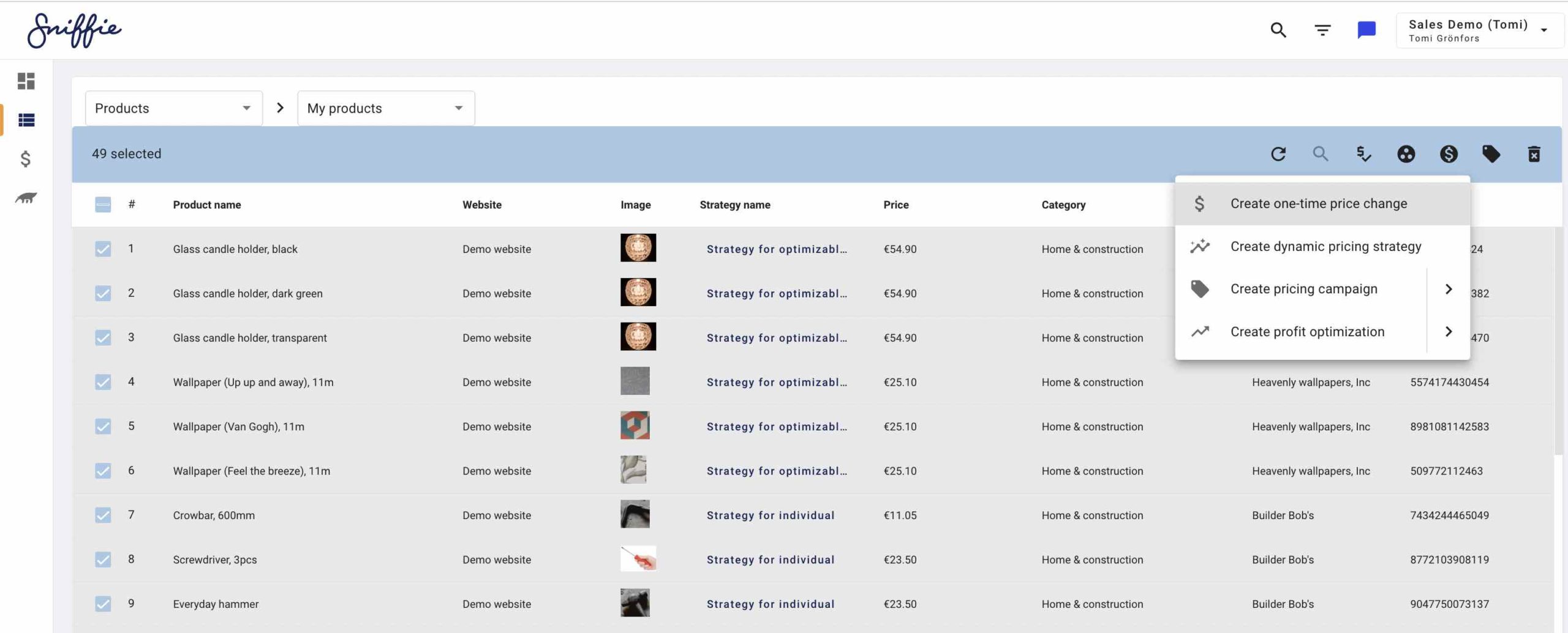Screen dimensions: 1568x633
Task: Uncheck Glass candle holder, black row
Action: 103,249
